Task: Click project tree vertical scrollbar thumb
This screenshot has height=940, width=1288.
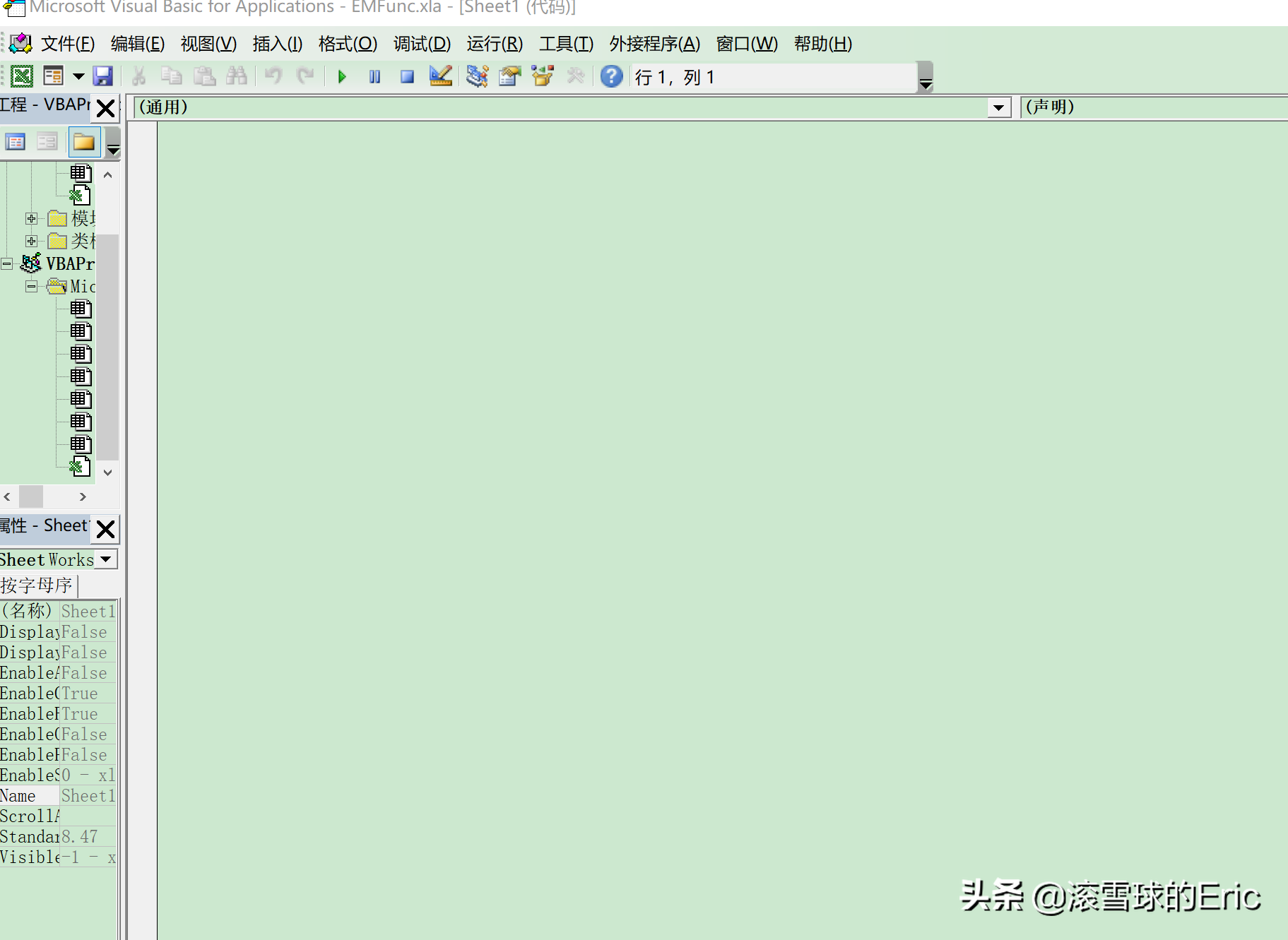Action: pos(107,347)
